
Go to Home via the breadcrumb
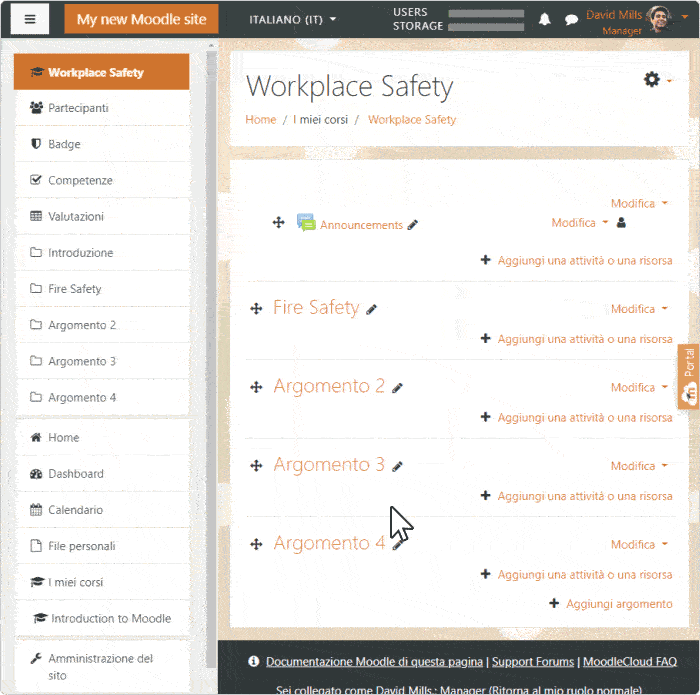260,120
